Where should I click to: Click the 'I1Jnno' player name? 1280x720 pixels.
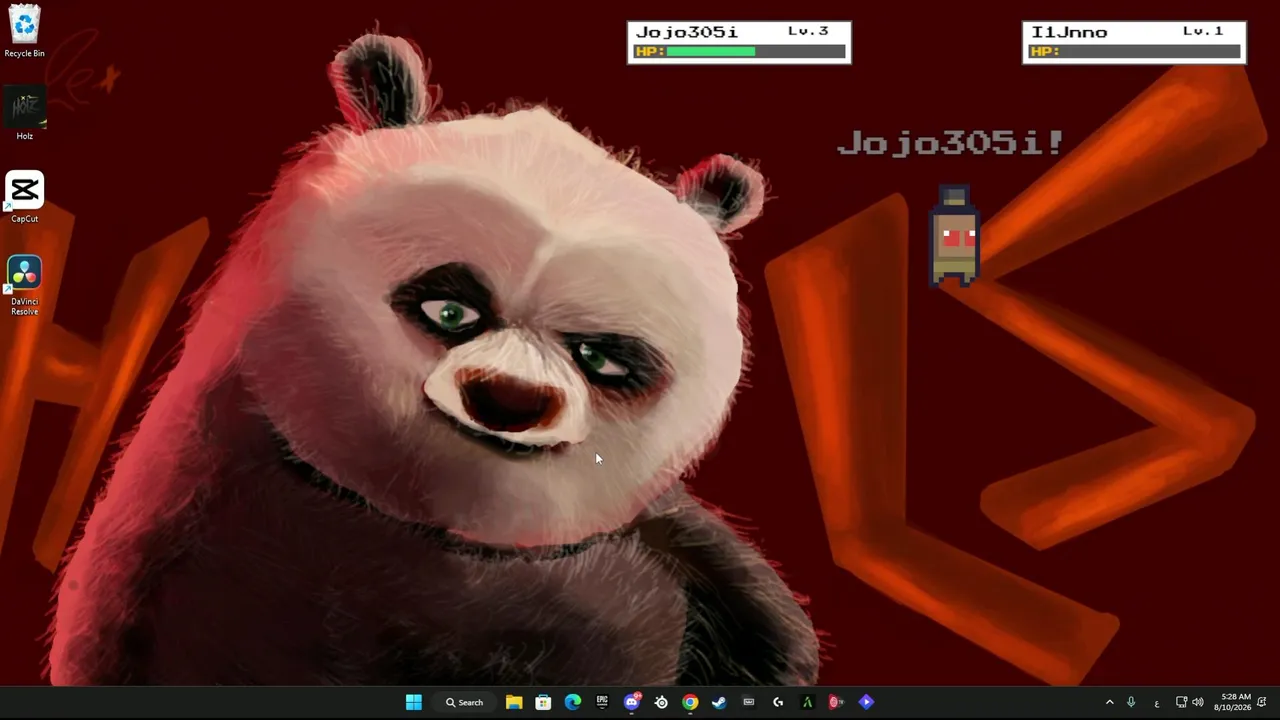1069,32
